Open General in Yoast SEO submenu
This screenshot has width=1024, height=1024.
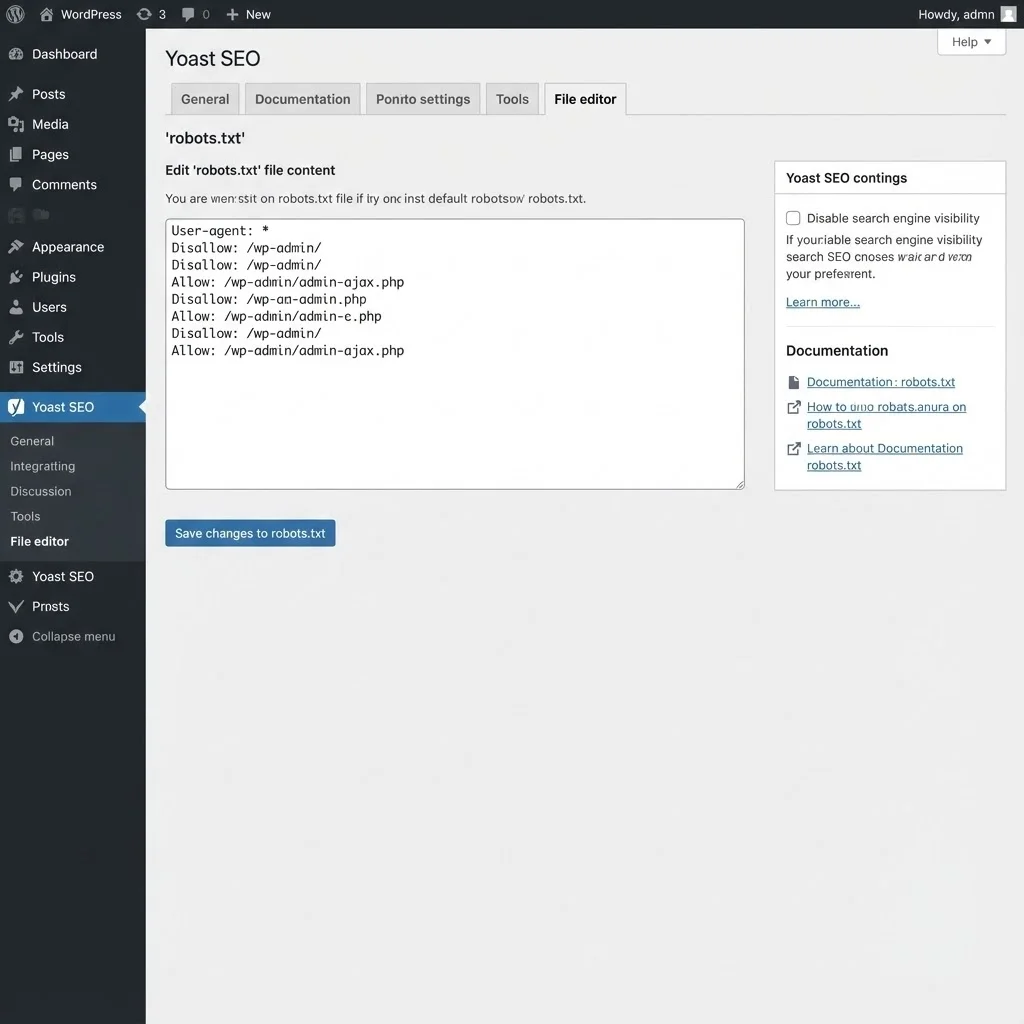[x=32, y=441]
